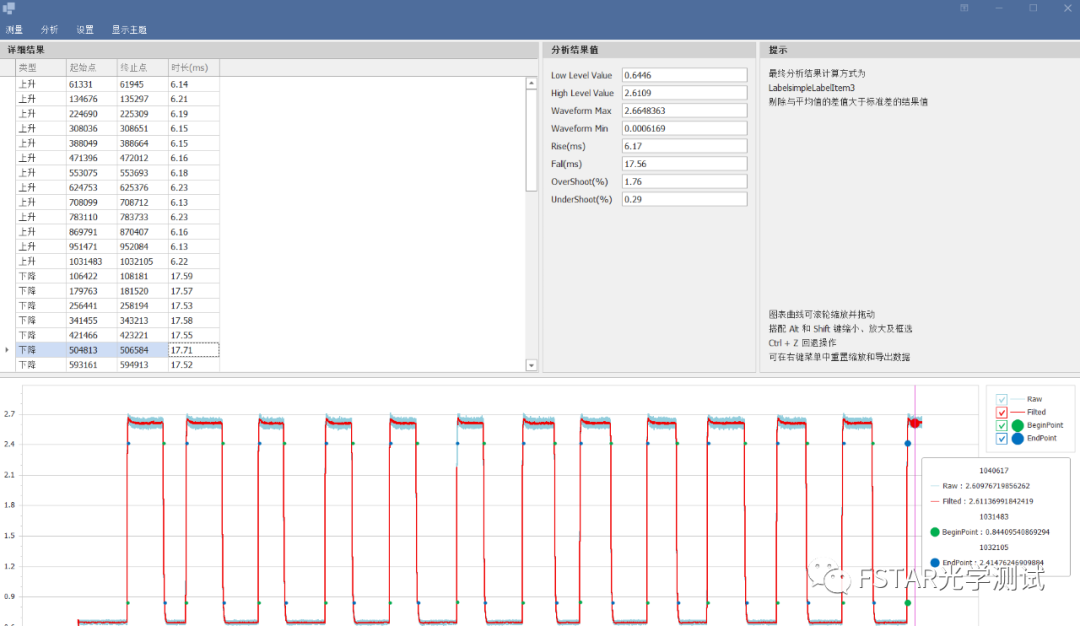Viewport: 1080px width, 626px height.
Task: Toggle the Filted series checkbox
Action: [x=1003, y=412]
